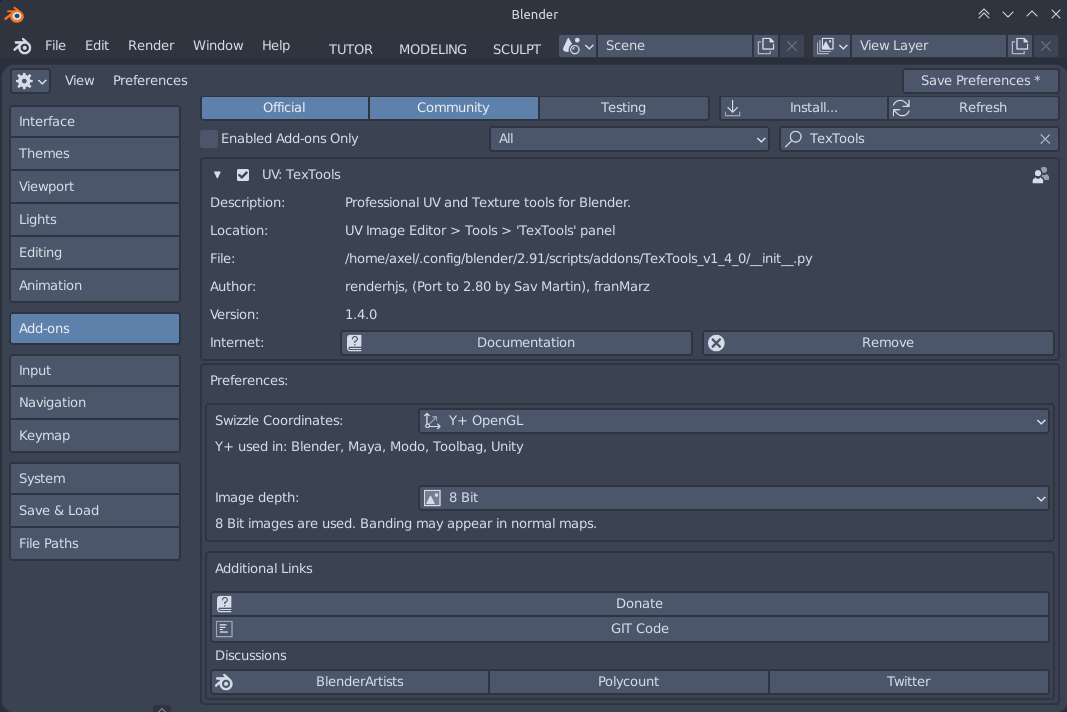The width and height of the screenshot is (1067, 712).
Task: Click the Refresh button
Action: coord(974,108)
